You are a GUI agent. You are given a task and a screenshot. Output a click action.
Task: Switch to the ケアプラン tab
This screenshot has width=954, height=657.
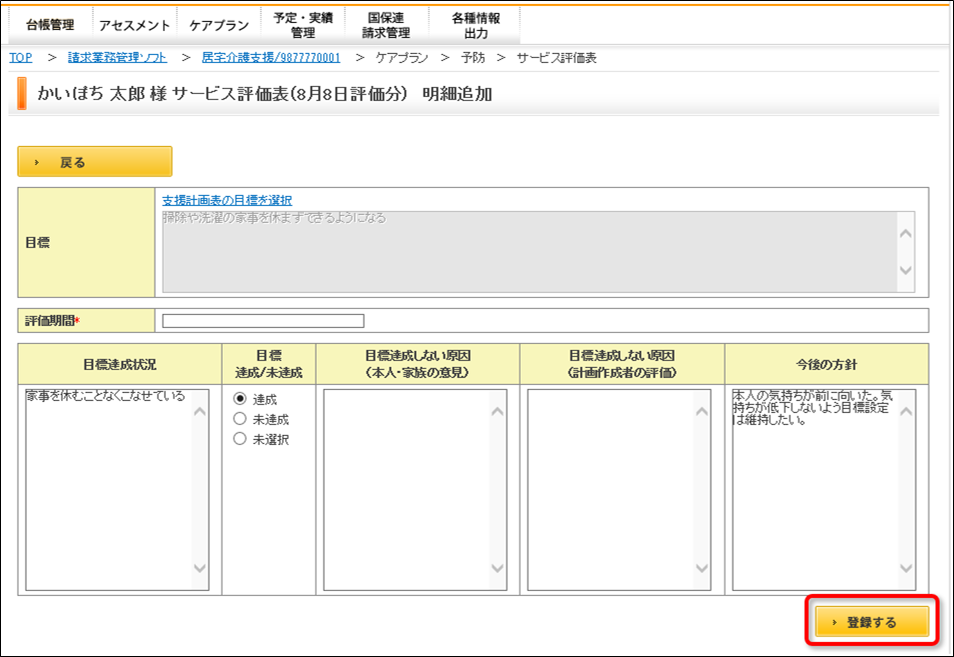[219, 25]
